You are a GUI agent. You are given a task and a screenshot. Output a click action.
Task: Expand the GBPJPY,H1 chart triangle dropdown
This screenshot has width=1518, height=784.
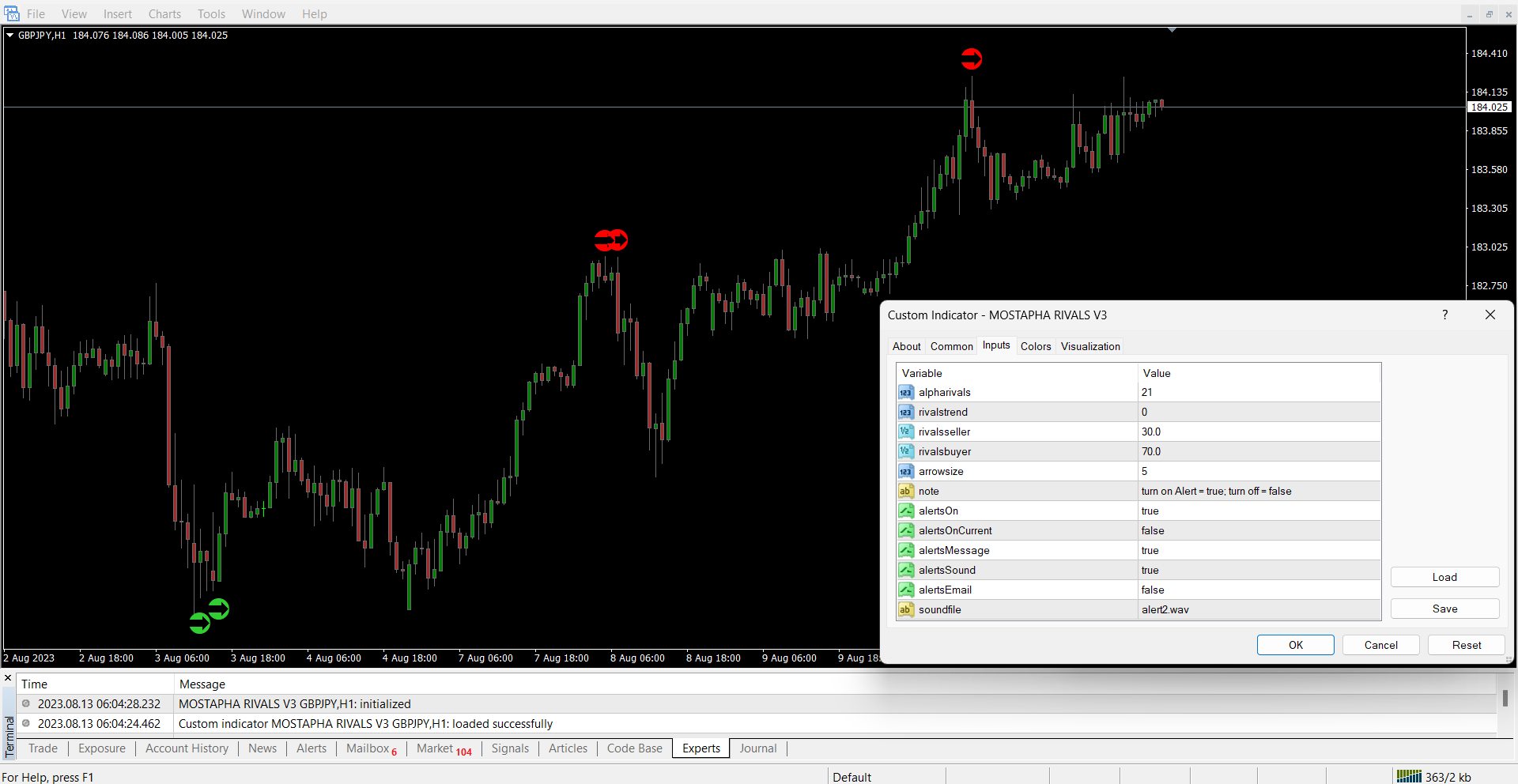pos(10,35)
